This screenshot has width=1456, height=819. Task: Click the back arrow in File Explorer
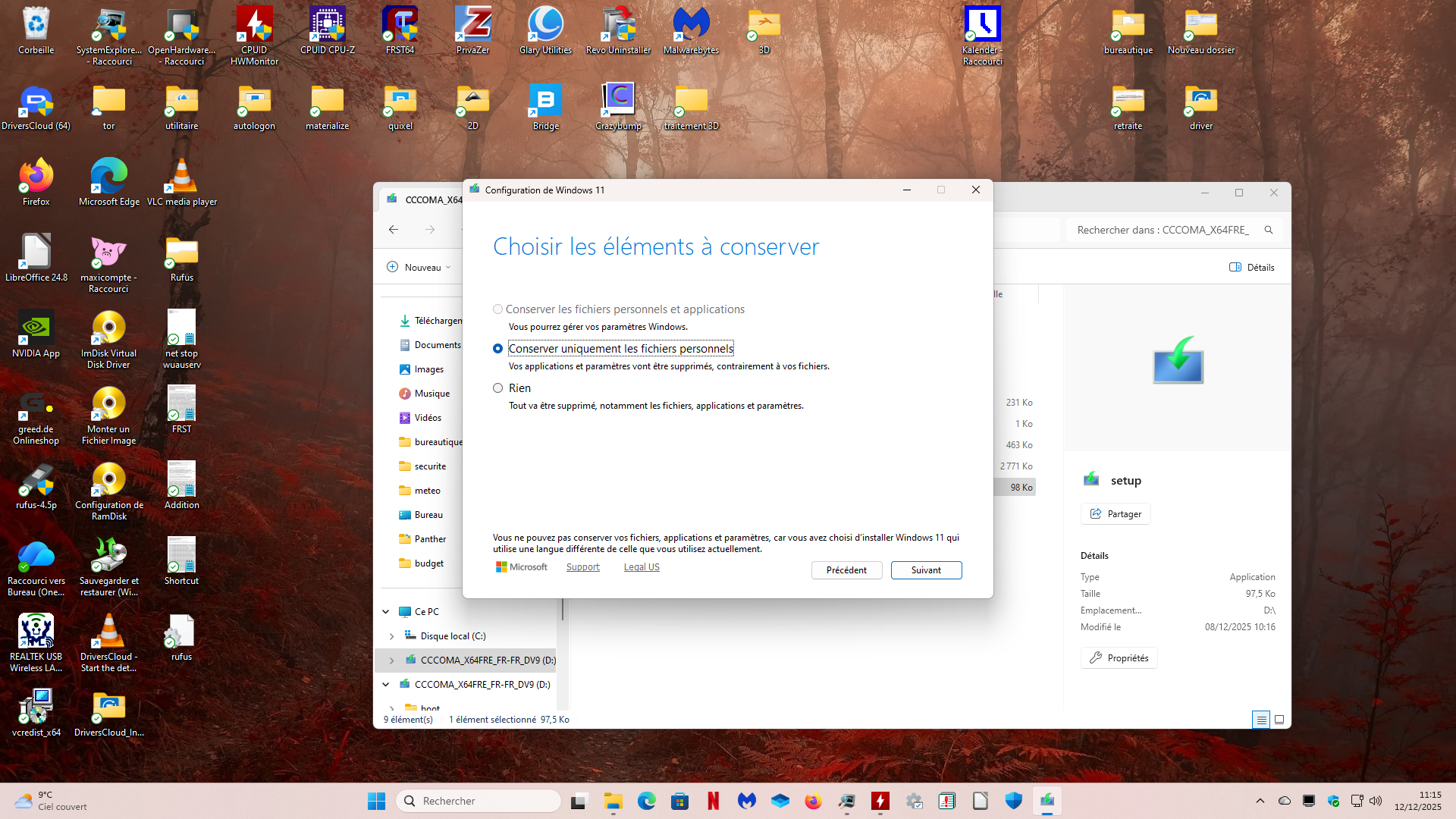click(394, 230)
